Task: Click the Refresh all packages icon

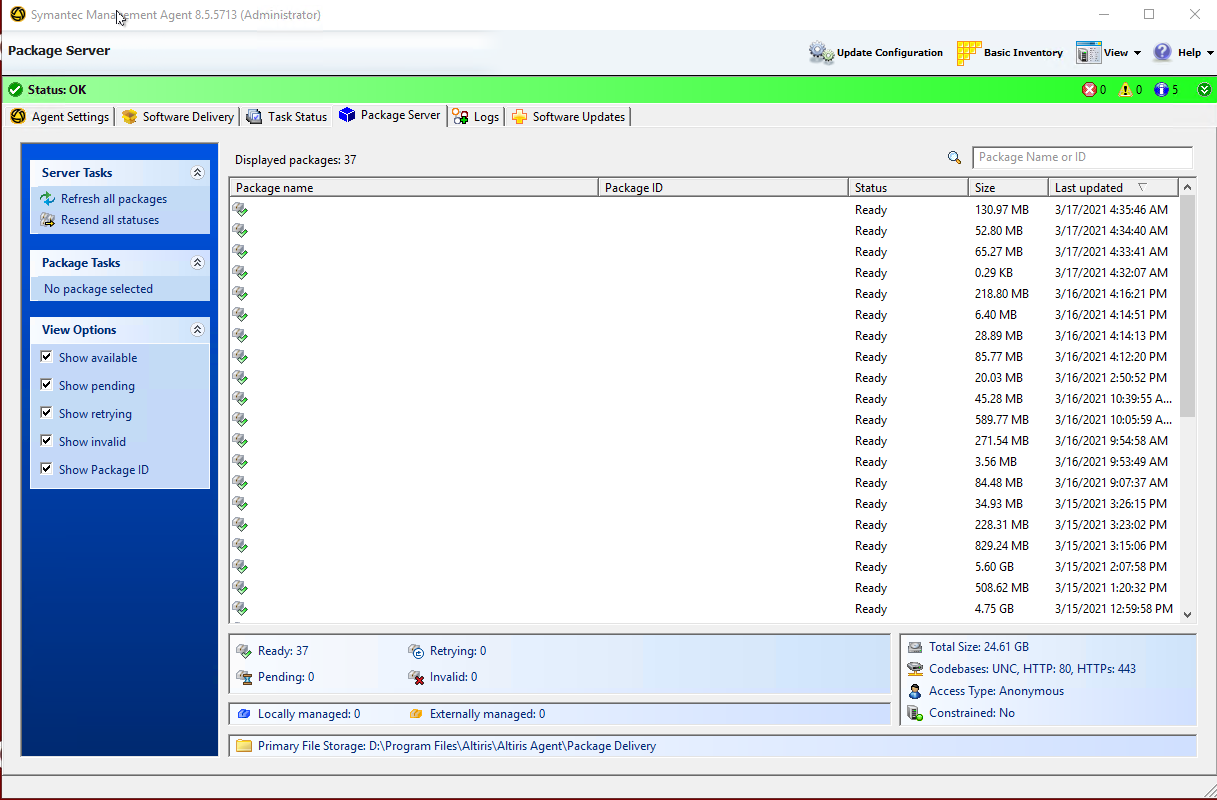Action: coord(47,199)
